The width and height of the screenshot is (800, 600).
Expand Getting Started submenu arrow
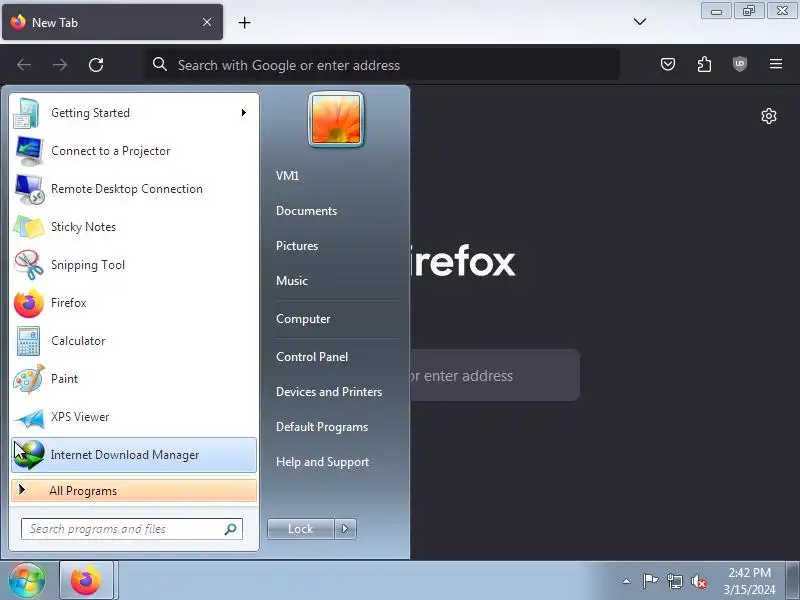coord(244,113)
